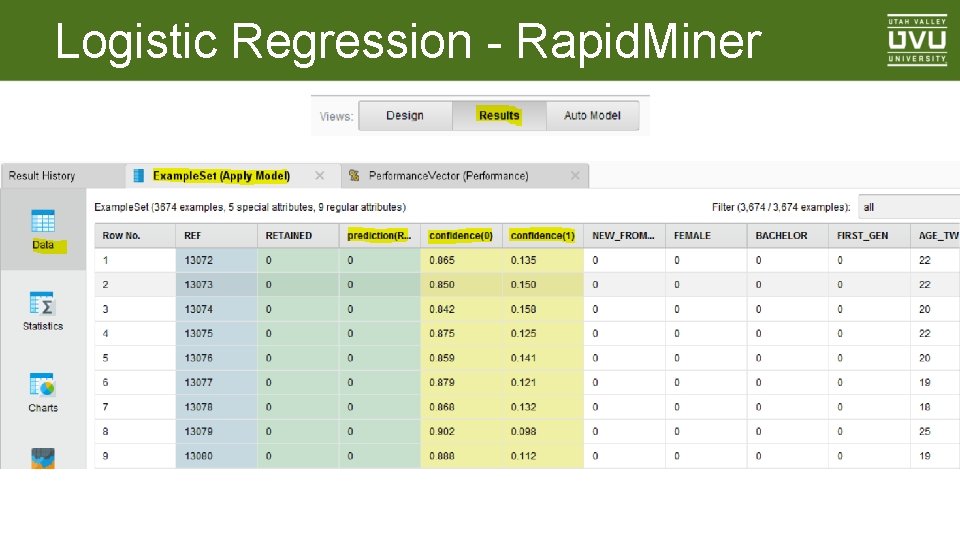Switch to the Results view

point(499,116)
